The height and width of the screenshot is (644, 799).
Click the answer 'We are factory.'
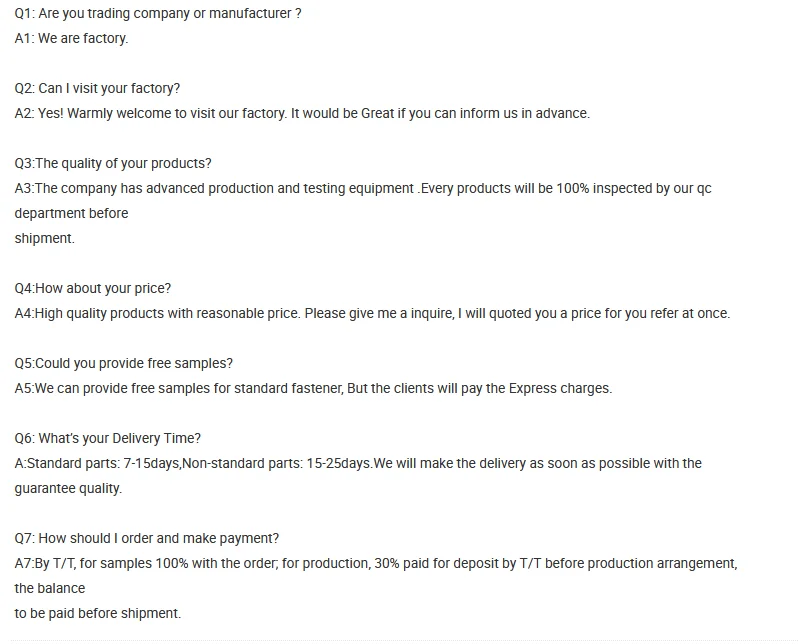[x=71, y=38]
